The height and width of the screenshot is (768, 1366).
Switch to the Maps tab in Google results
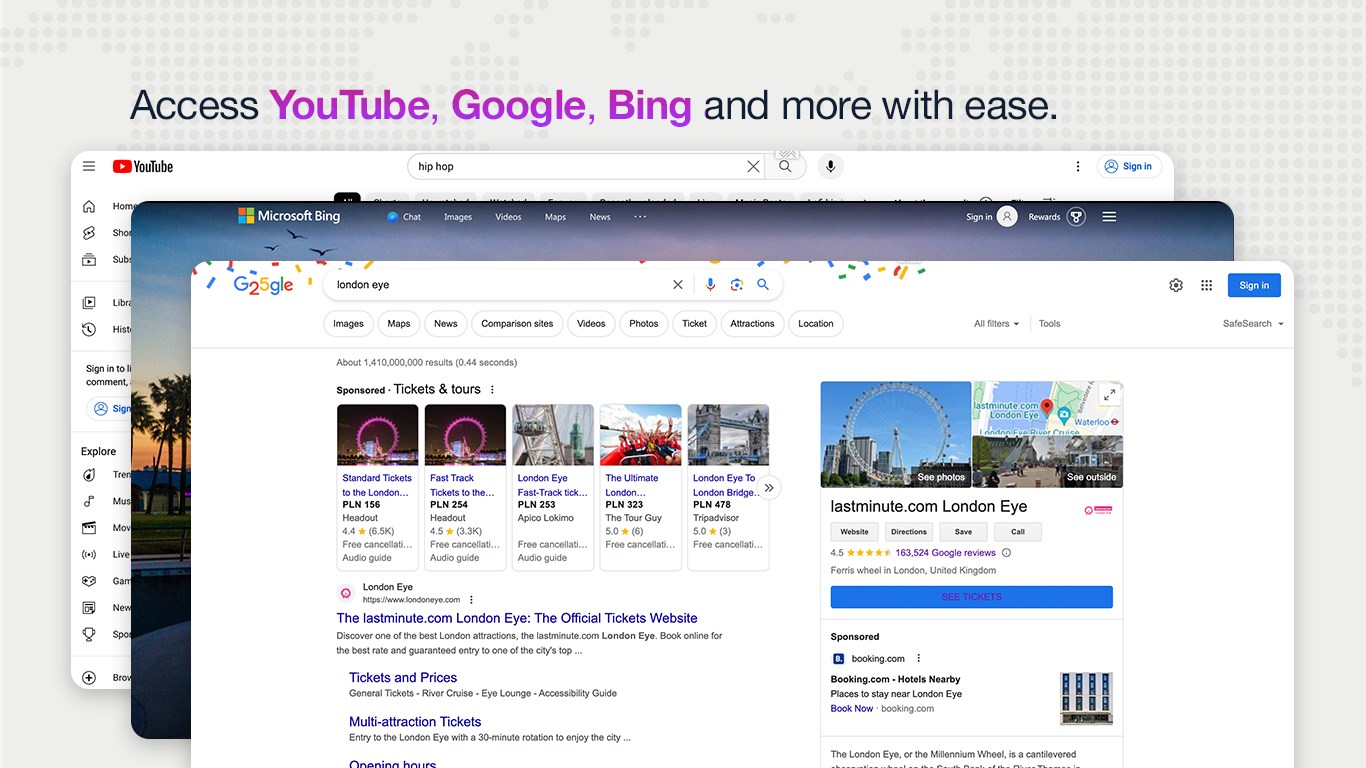click(398, 323)
